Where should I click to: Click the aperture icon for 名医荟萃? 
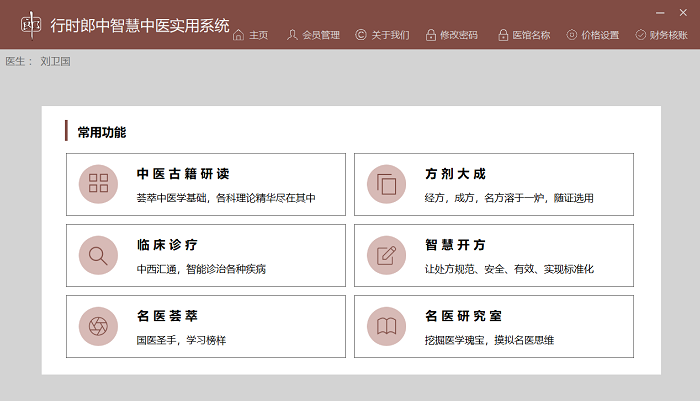tap(98, 326)
